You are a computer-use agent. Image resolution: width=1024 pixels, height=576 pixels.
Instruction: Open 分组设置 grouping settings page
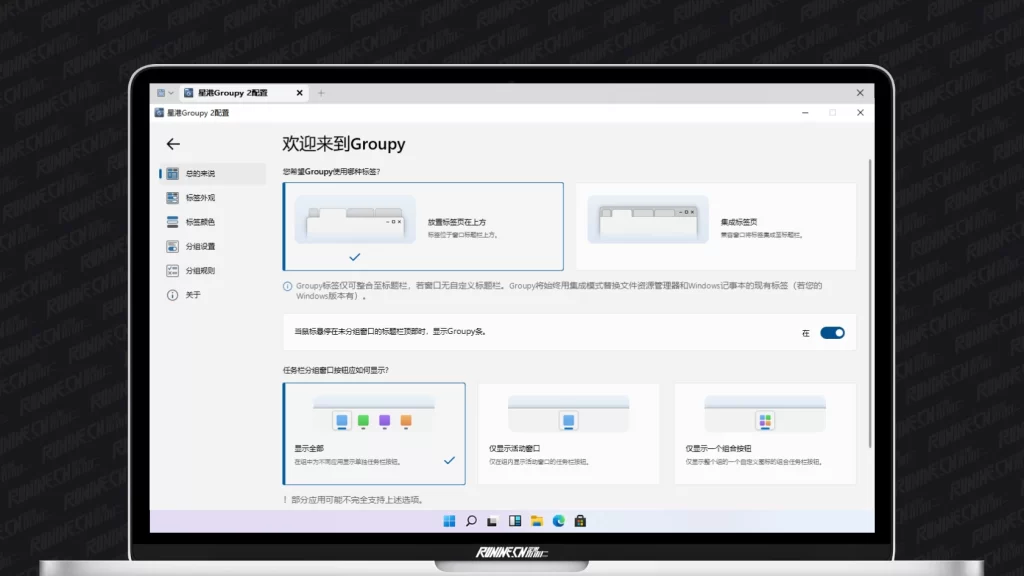tap(200, 246)
